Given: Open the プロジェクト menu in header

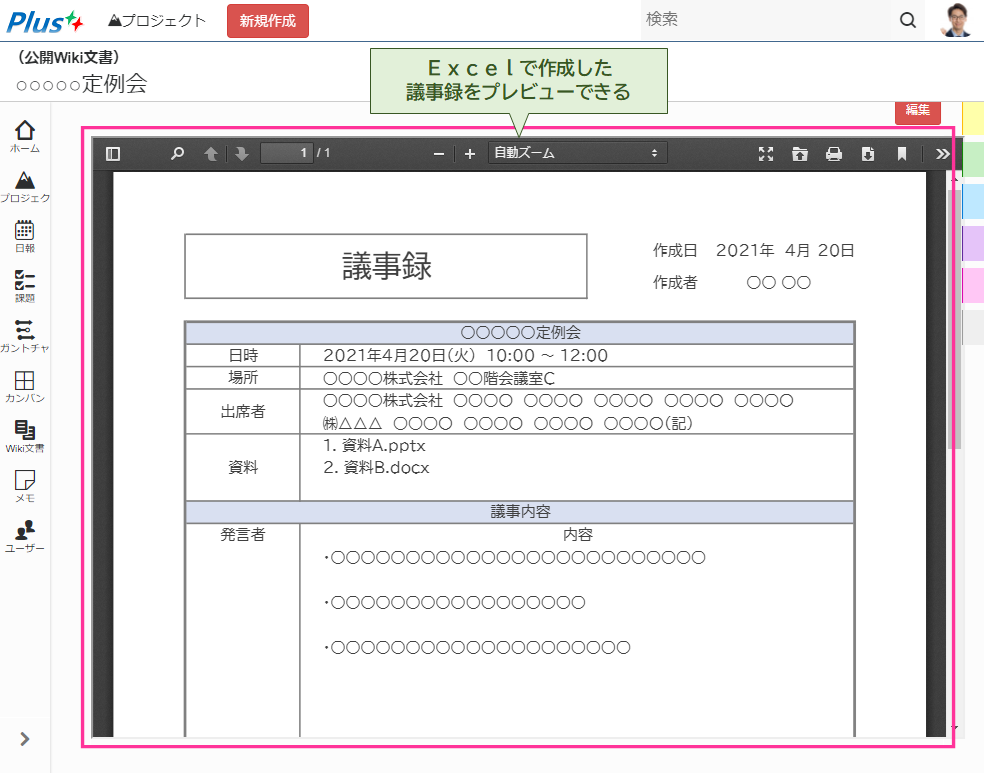Looking at the screenshot, I should point(157,21).
